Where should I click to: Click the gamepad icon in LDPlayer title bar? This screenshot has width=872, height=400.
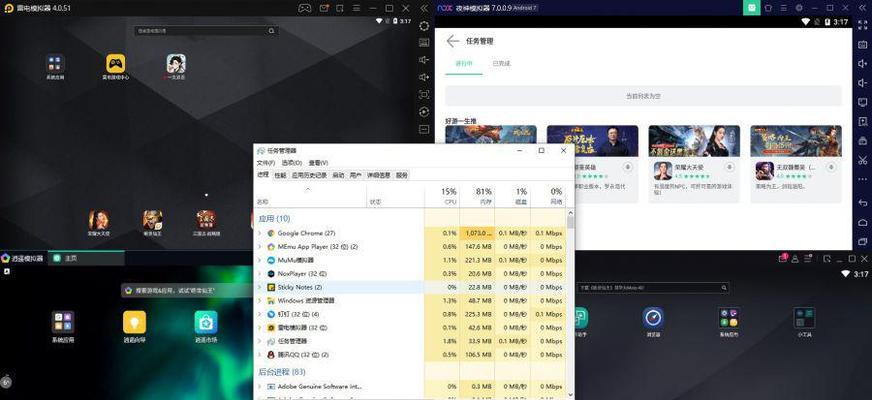click(x=304, y=8)
